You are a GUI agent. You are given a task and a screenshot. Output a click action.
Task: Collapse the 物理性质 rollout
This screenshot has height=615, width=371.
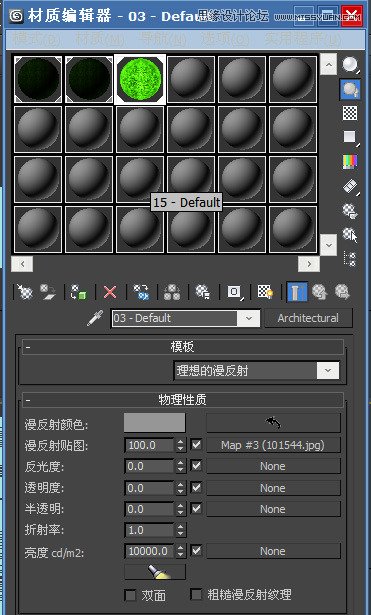pyautogui.click(x=183, y=400)
